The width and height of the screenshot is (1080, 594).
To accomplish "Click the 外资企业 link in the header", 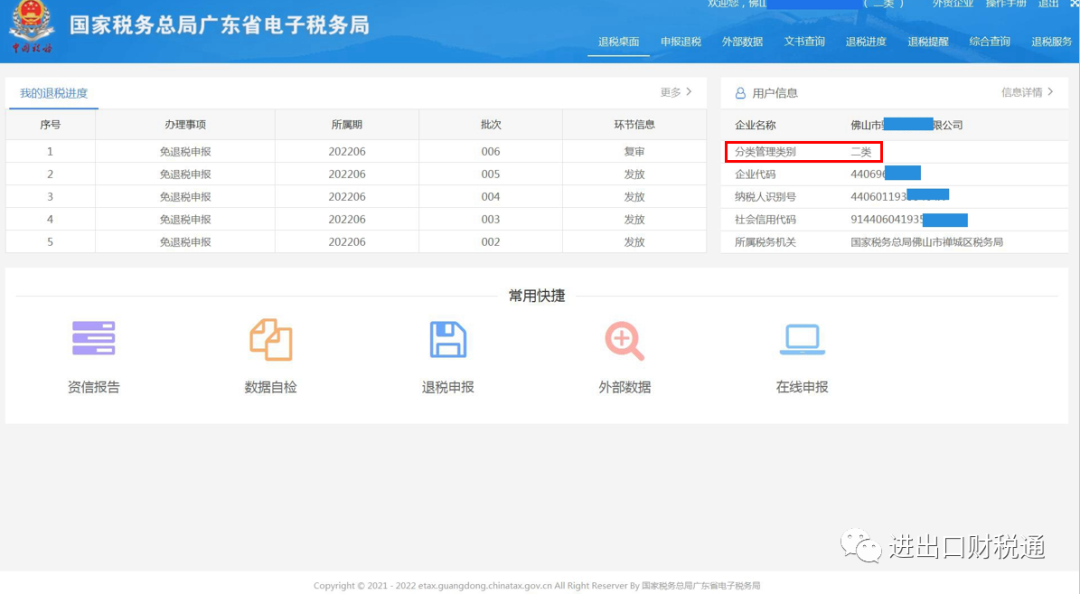I will click(x=953, y=3).
